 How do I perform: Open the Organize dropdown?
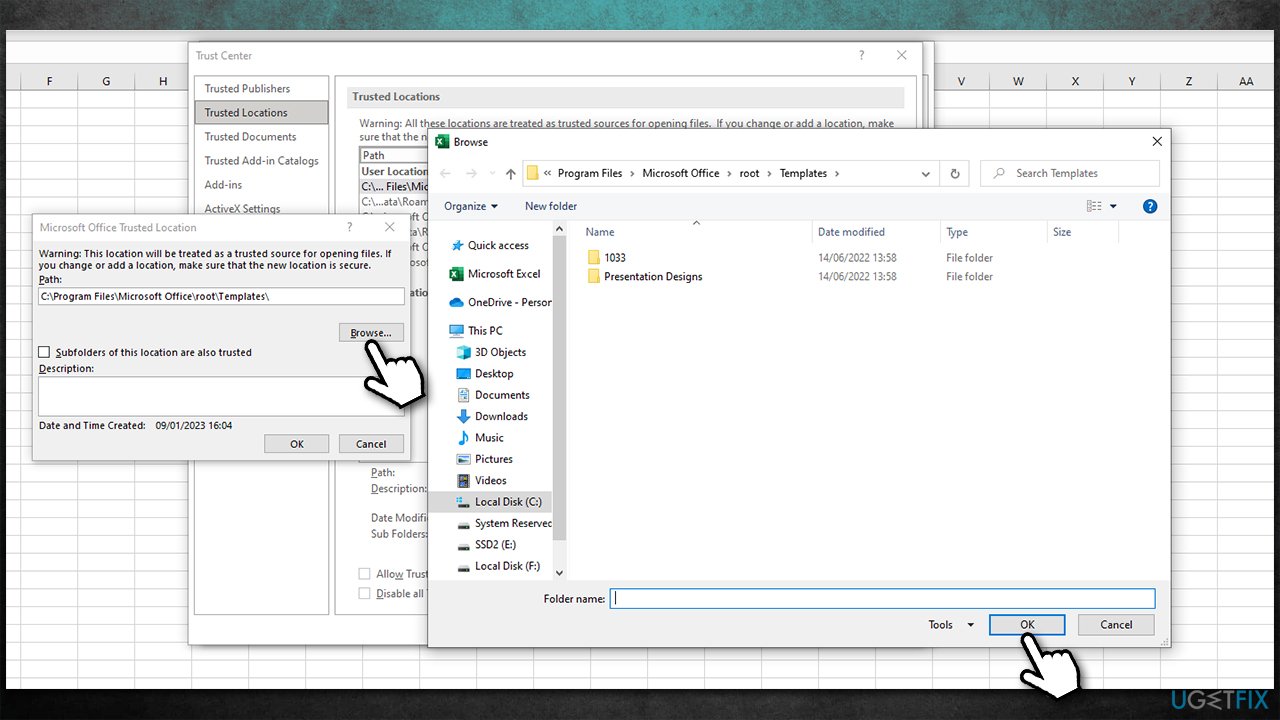(x=471, y=206)
